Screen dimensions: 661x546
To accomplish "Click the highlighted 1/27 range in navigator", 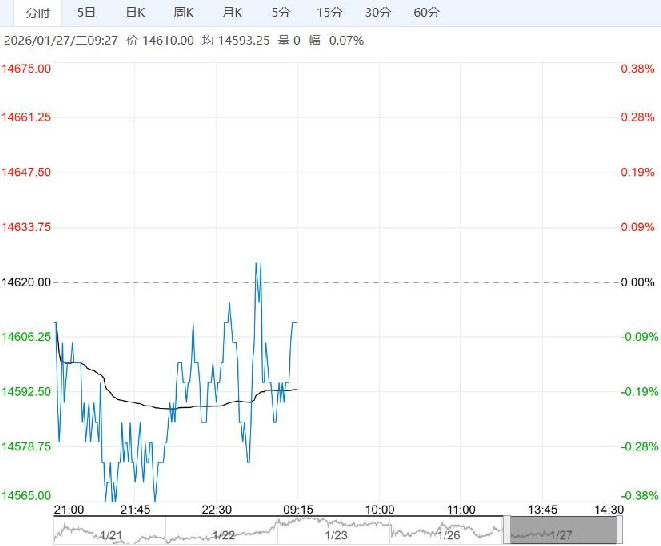I will tap(558, 530).
